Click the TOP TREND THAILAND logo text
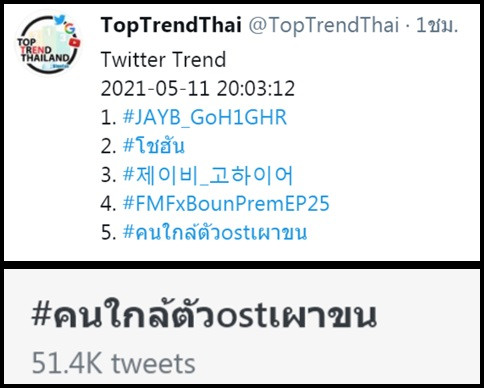This screenshot has width=484, height=388. 43,50
